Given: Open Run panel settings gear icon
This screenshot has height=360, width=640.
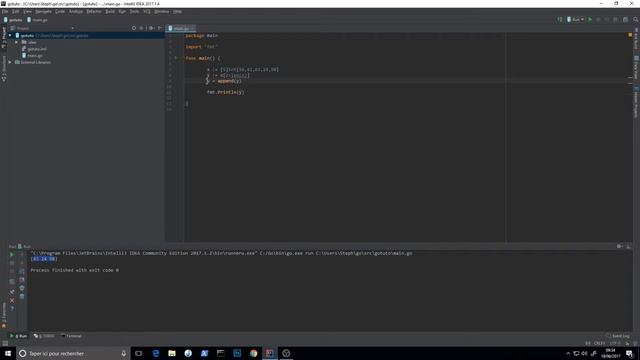Looking at the screenshot, I should coord(620,246).
